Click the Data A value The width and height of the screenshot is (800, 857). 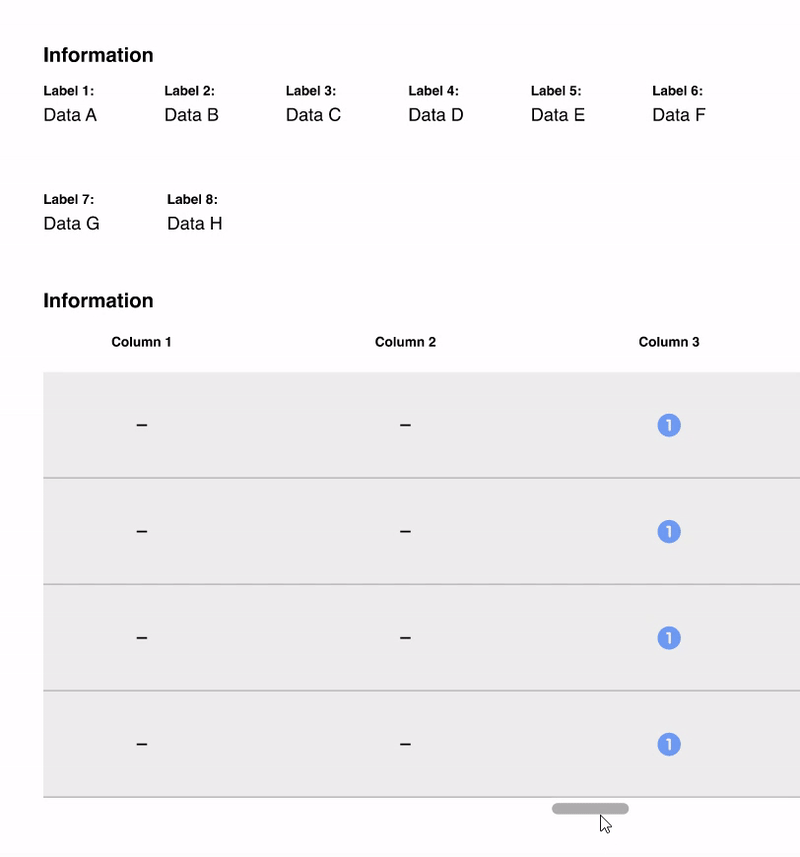point(70,115)
